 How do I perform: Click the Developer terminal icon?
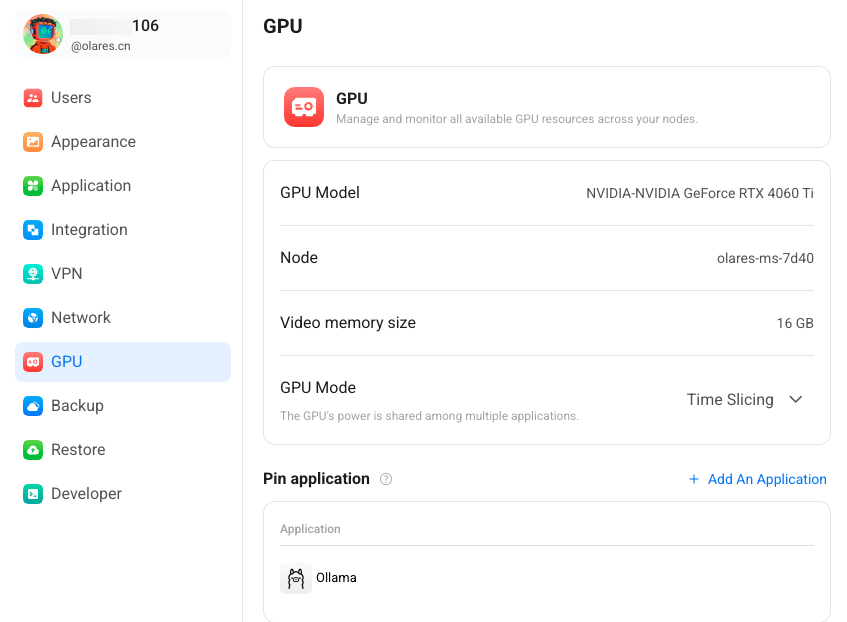33,494
